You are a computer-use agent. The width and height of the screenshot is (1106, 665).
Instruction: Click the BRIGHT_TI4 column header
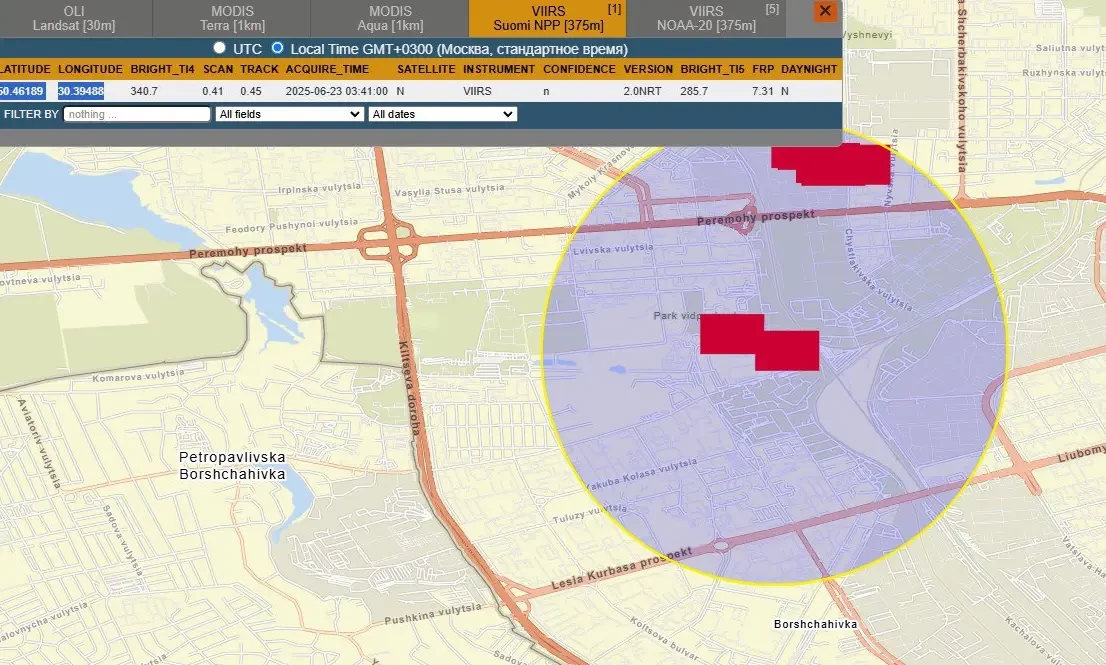[160, 69]
